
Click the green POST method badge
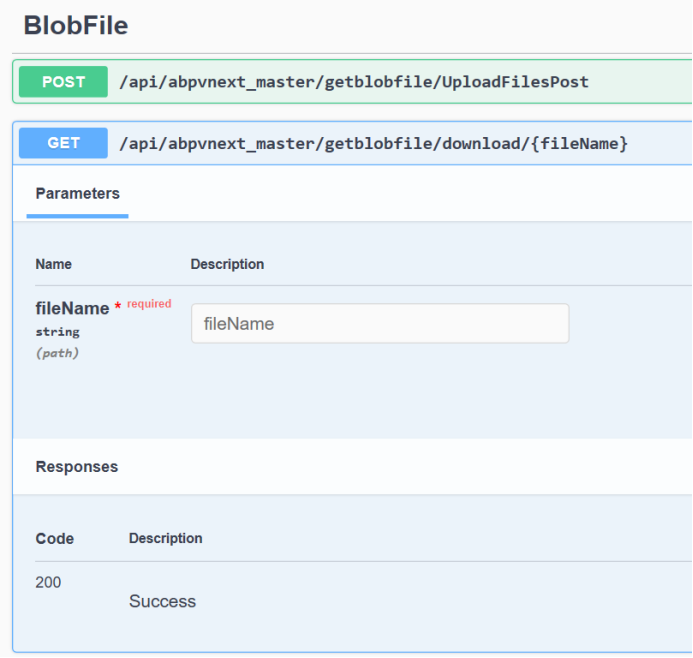tap(63, 82)
